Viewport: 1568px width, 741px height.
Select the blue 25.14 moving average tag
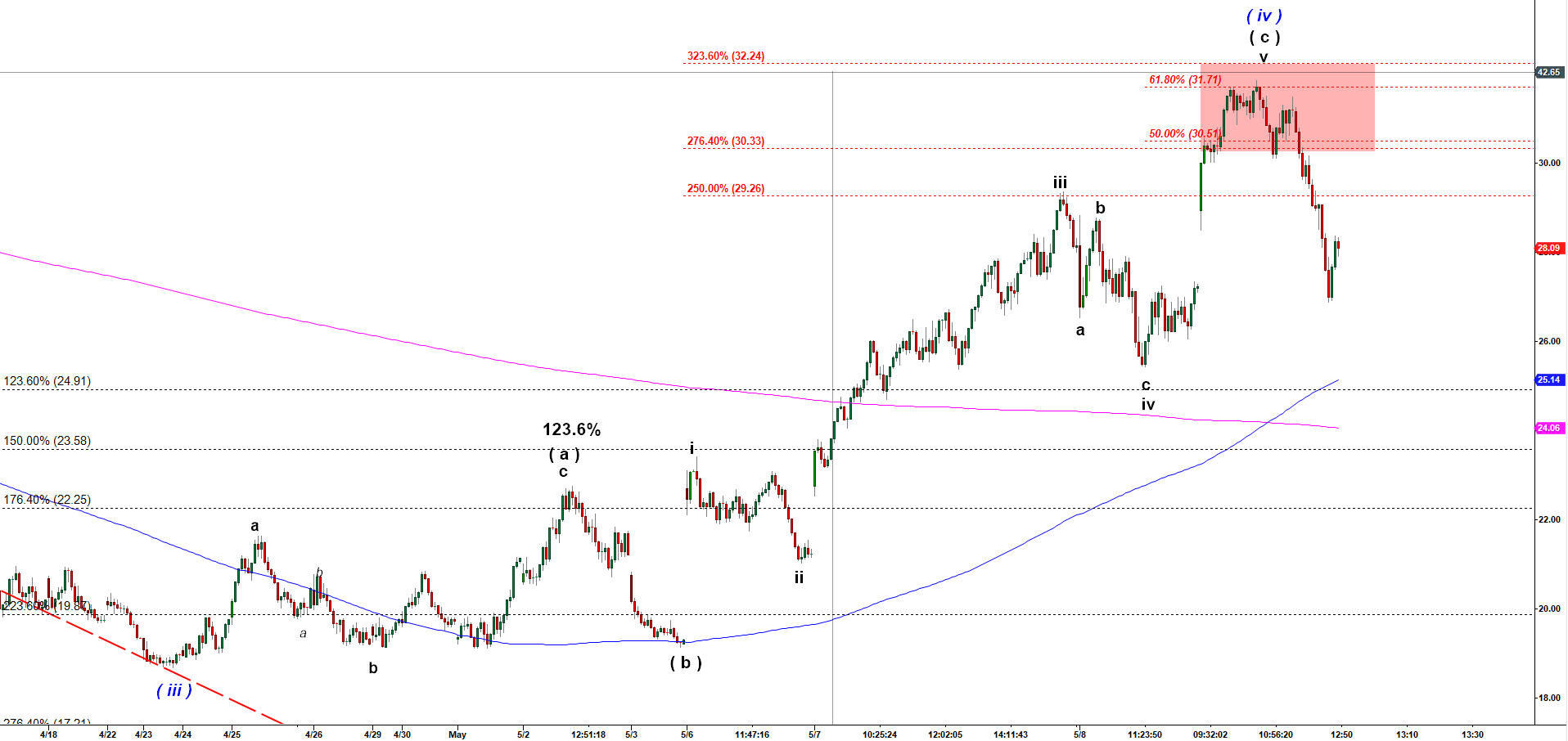coord(1548,379)
